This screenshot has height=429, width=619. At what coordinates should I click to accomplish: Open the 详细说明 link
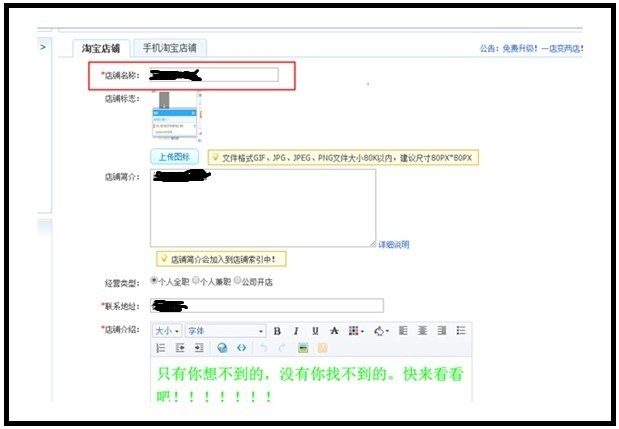pos(394,245)
